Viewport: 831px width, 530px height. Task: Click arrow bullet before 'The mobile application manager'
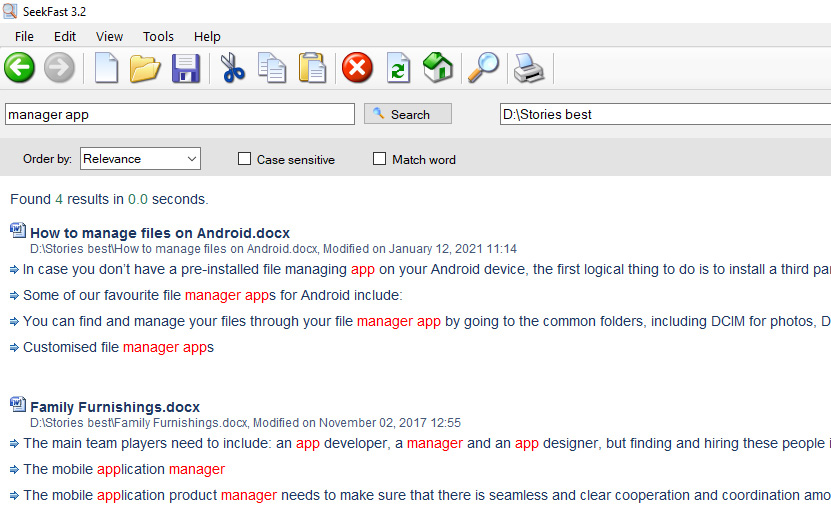(14, 470)
